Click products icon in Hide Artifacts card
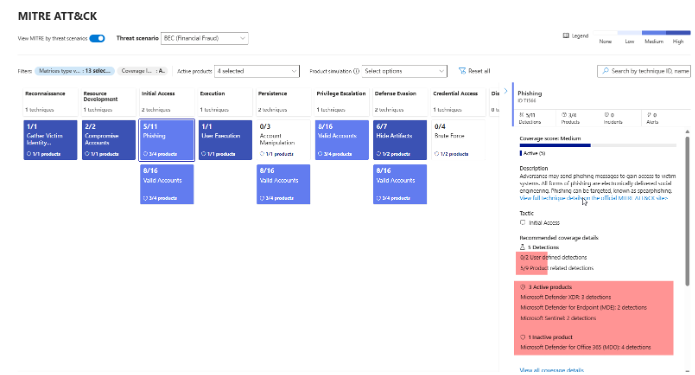 click(x=379, y=154)
